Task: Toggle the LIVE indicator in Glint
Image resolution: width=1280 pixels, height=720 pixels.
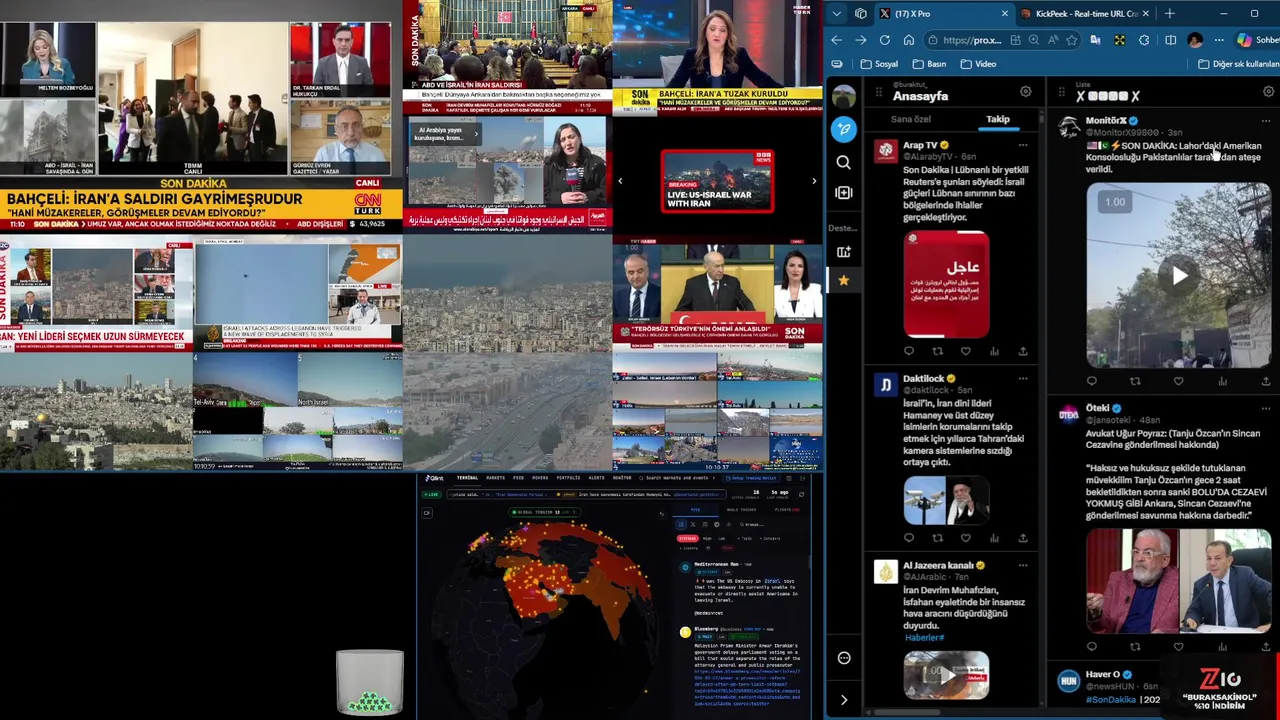Action: click(x=431, y=494)
